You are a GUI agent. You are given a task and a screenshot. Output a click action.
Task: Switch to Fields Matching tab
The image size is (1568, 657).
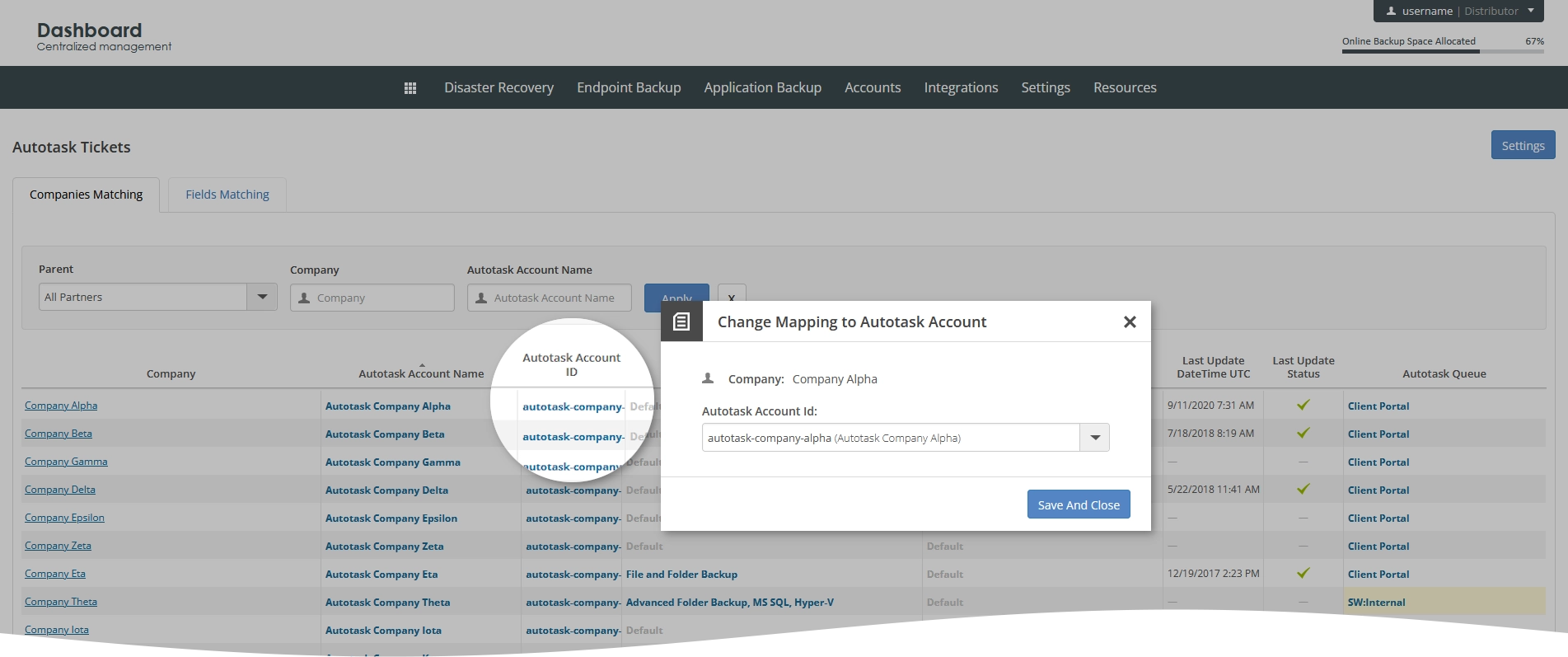(227, 195)
